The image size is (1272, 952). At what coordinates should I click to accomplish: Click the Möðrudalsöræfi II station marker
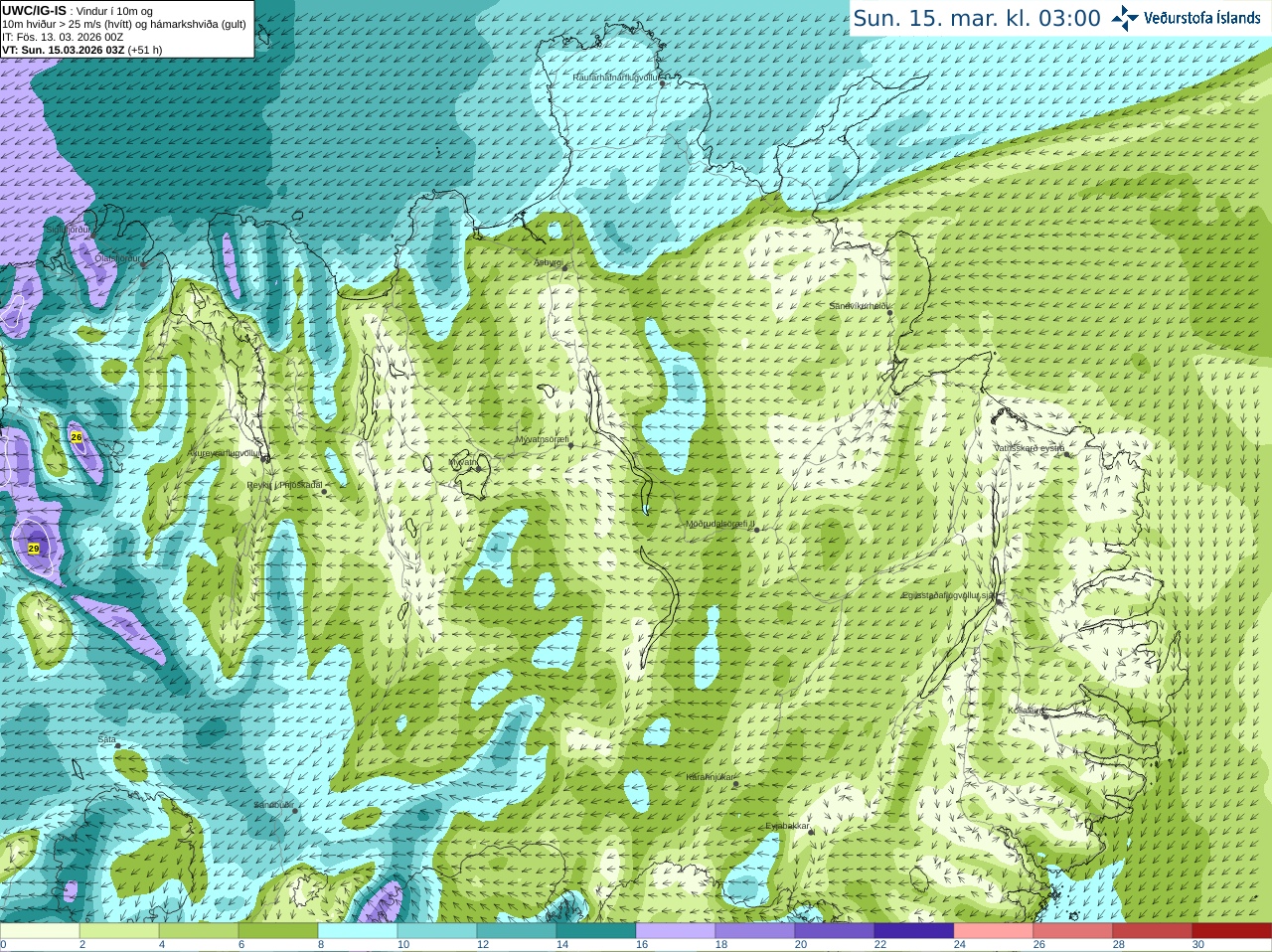click(757, 530)
